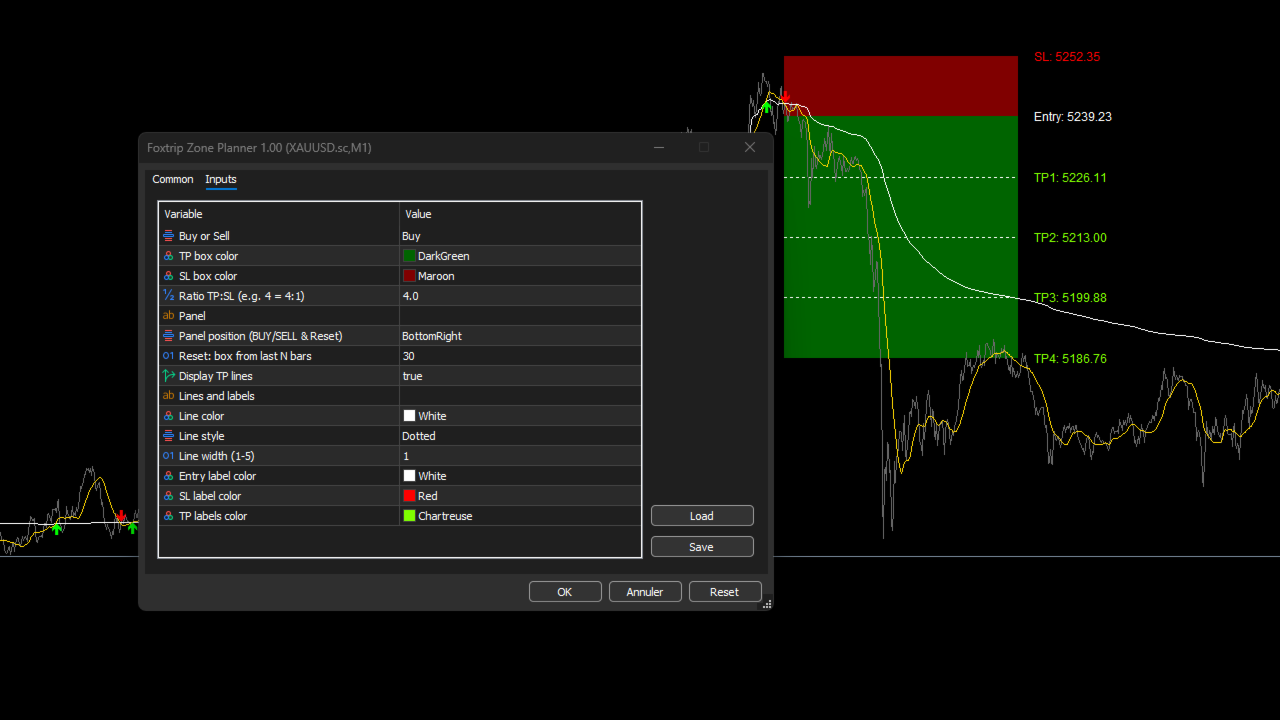Select the 'true' value of Display TP lines

pos(412,376)
